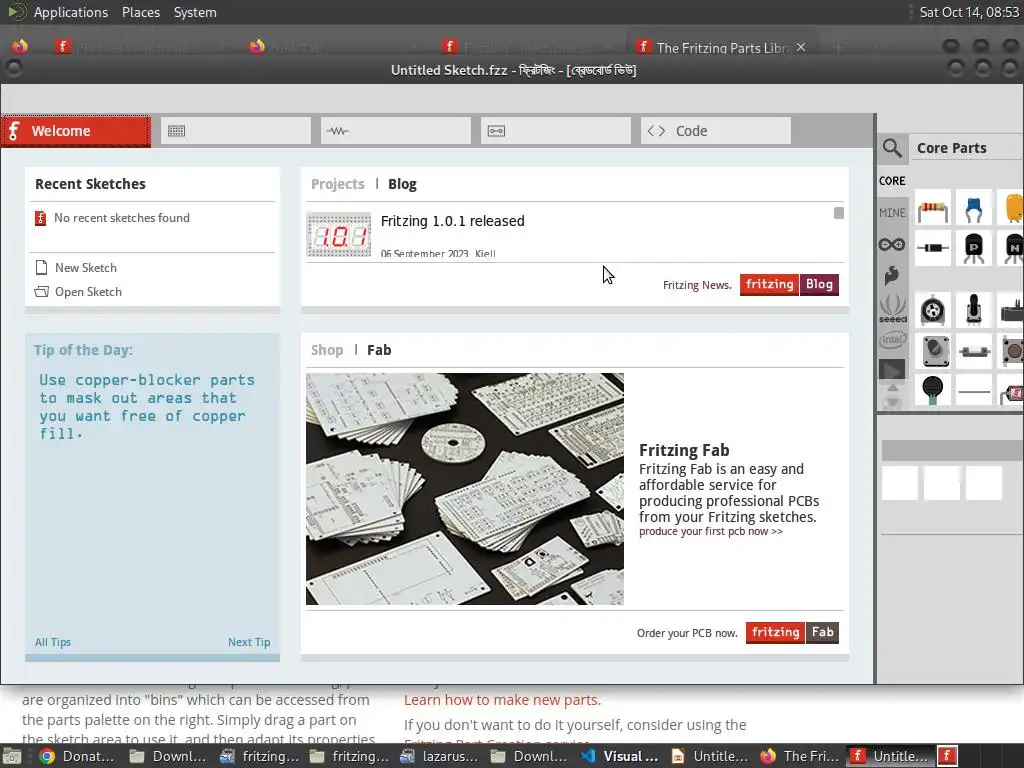
Task: Switch to the Donat... Chrome taskbar item
Action: pos(76,756)
